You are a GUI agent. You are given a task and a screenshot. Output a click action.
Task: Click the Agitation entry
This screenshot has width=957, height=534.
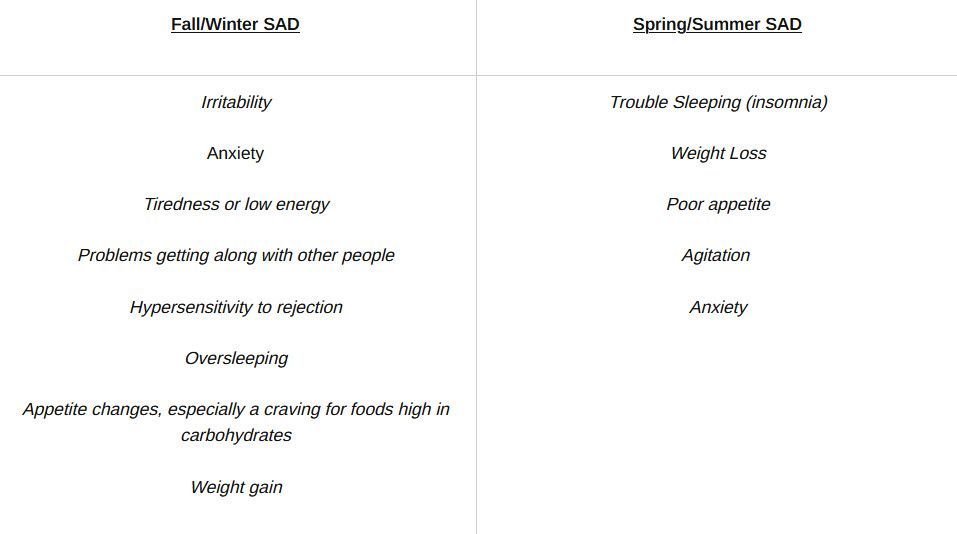click(x=716, y=255)
